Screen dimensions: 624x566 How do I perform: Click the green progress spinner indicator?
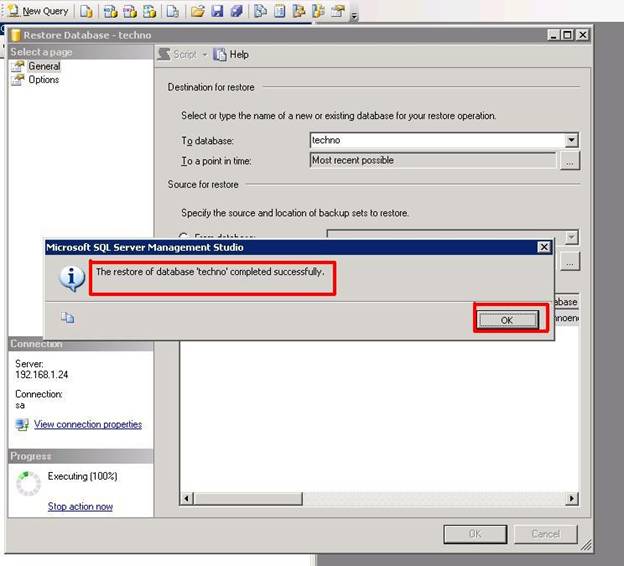click(28, 483)
